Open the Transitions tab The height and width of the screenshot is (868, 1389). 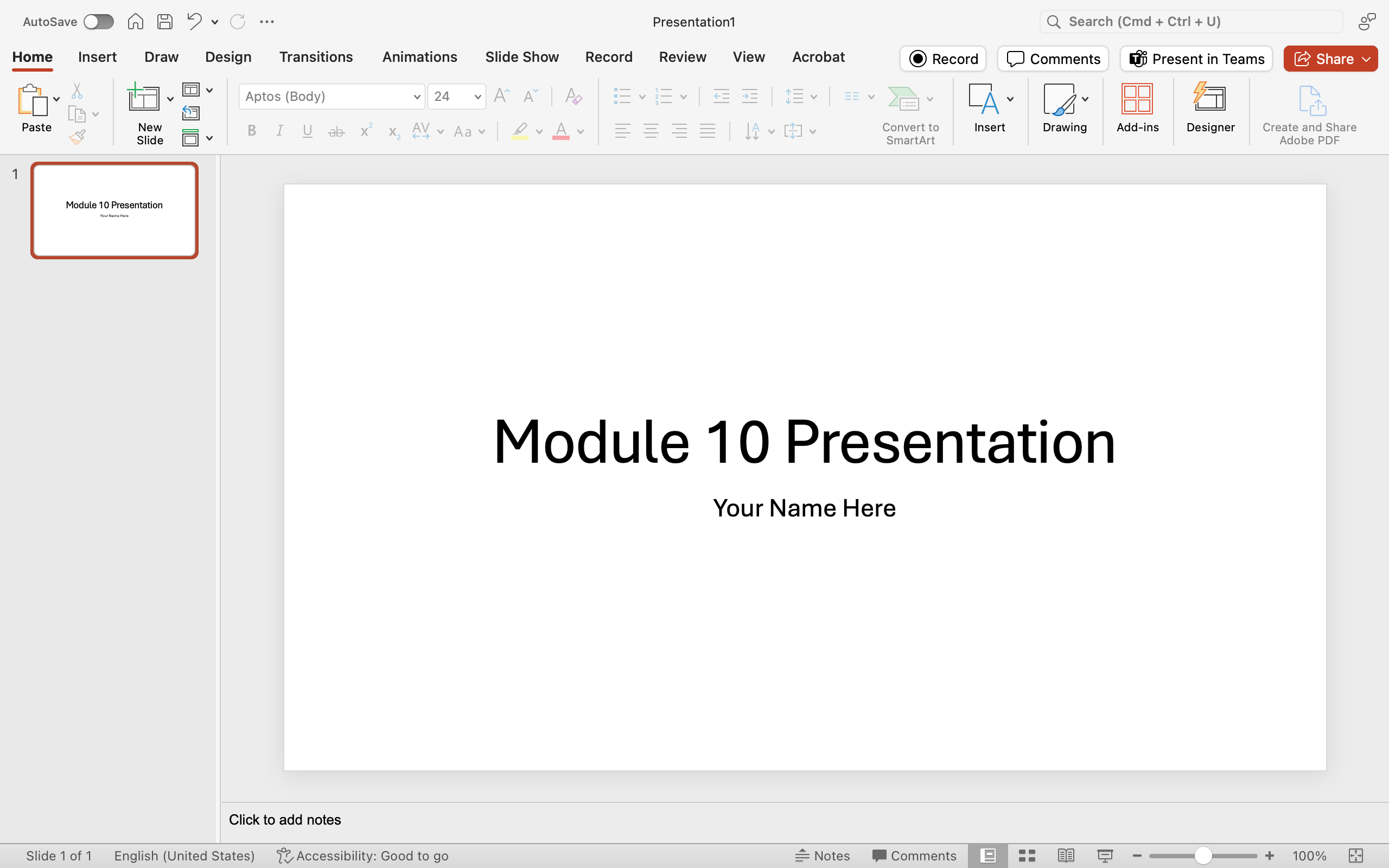click(316, 57)
